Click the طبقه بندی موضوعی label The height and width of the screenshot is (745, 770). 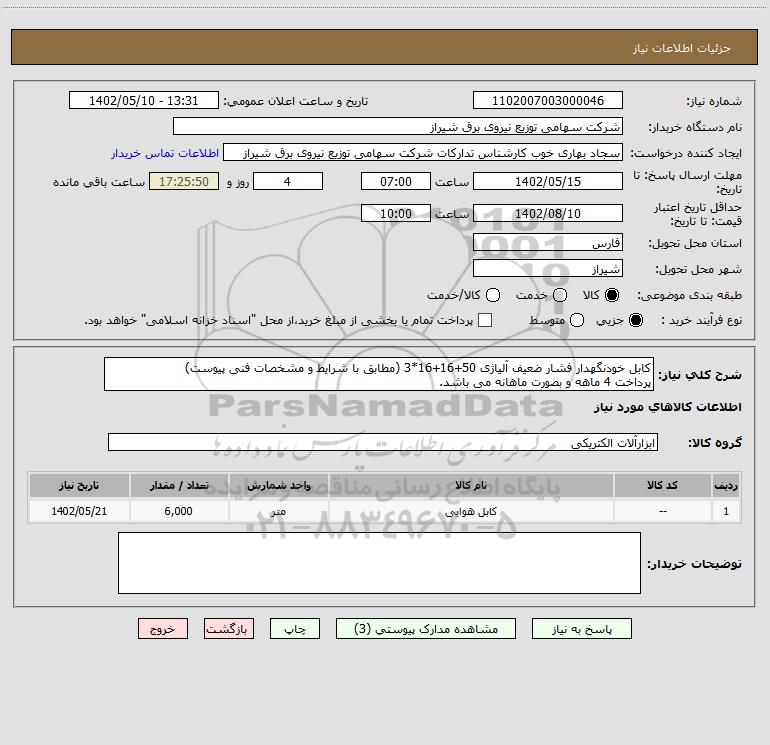click(x=689, y=296)
